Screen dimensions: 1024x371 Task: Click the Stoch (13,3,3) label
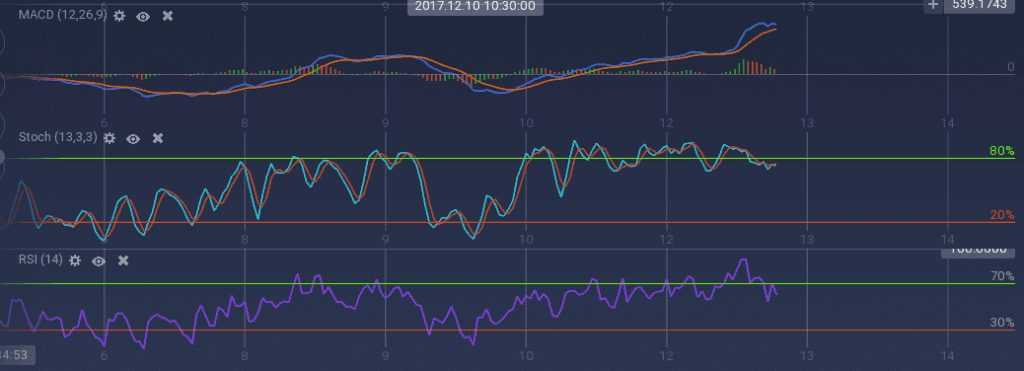pyautogui.click(x=58, y=138)
